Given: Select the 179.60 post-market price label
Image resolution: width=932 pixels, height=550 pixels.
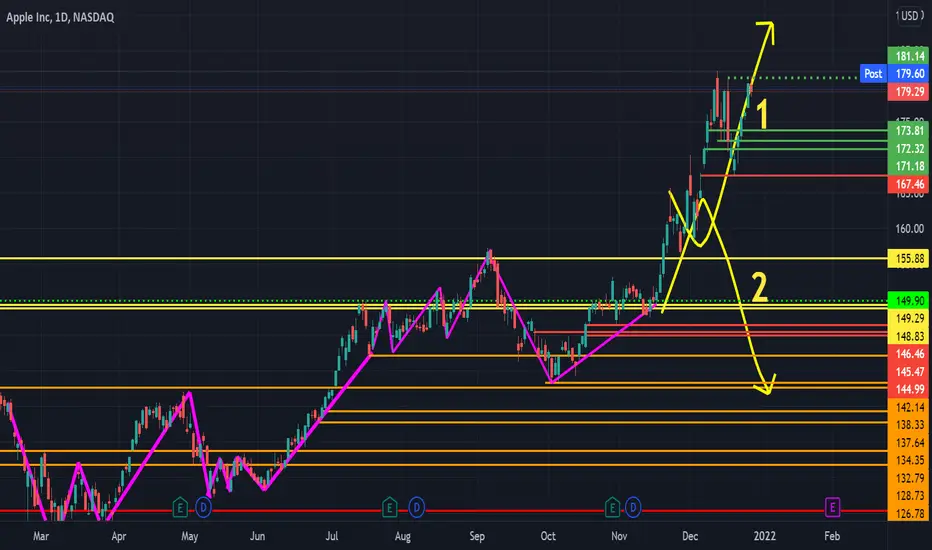Looking at the screenshot, I should pyautogui.click(x=909, y=74).
